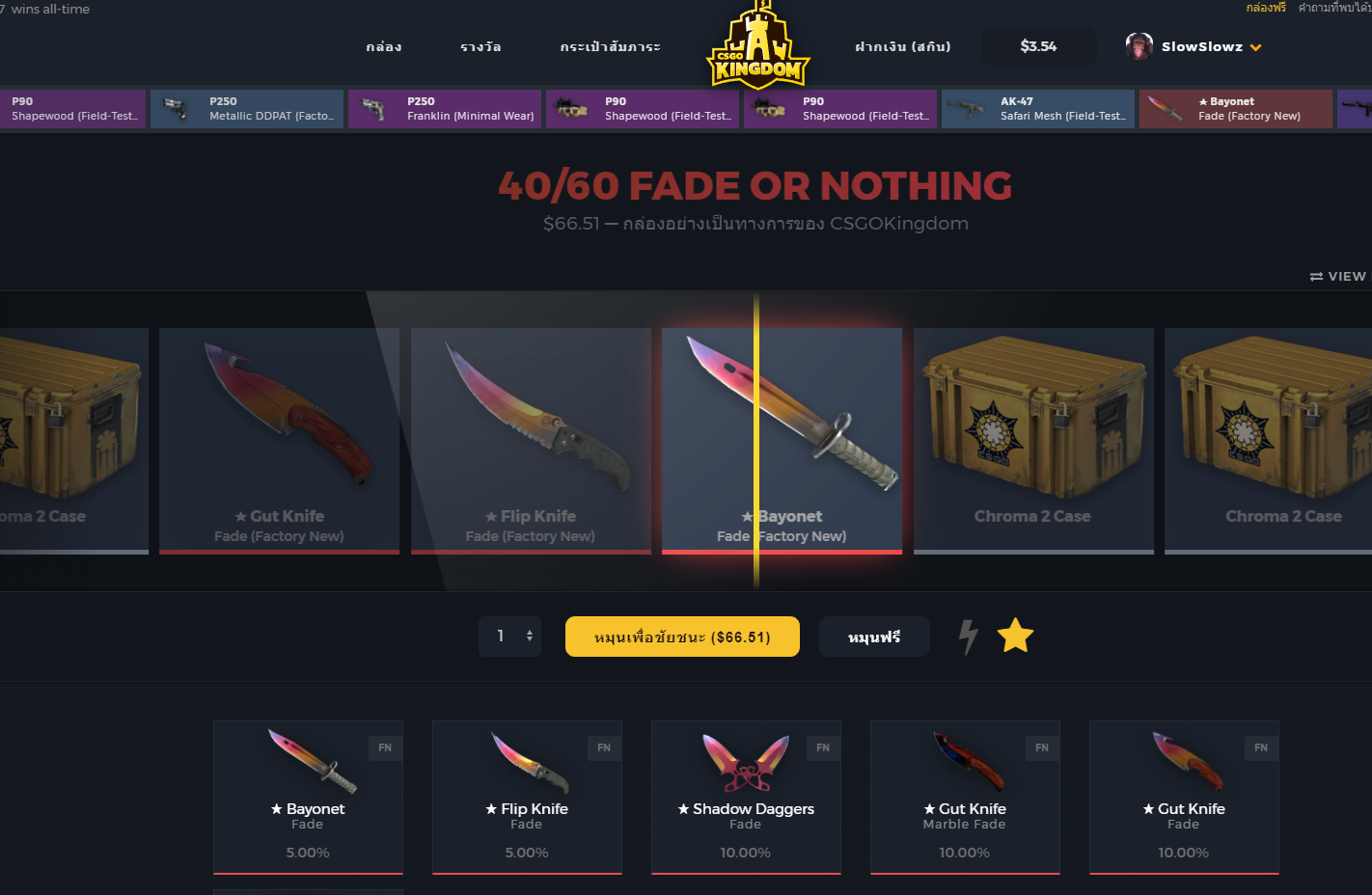Open the กระเป๋าสัมภาระ inventory menu

point(611,46)
